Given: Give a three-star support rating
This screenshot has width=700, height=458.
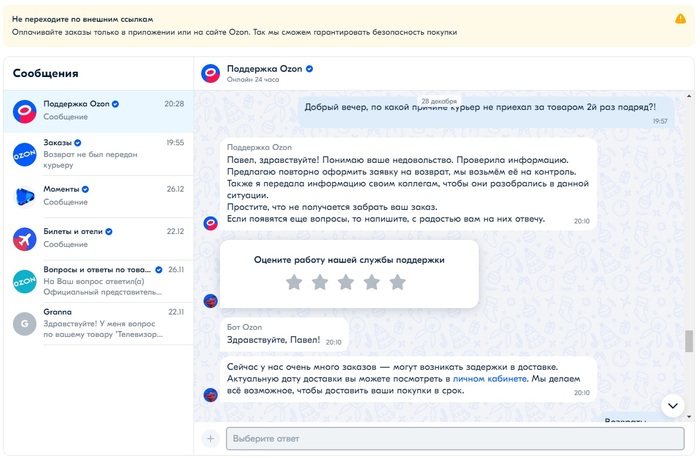Looking at the screenshot, I should coord(346,283).
